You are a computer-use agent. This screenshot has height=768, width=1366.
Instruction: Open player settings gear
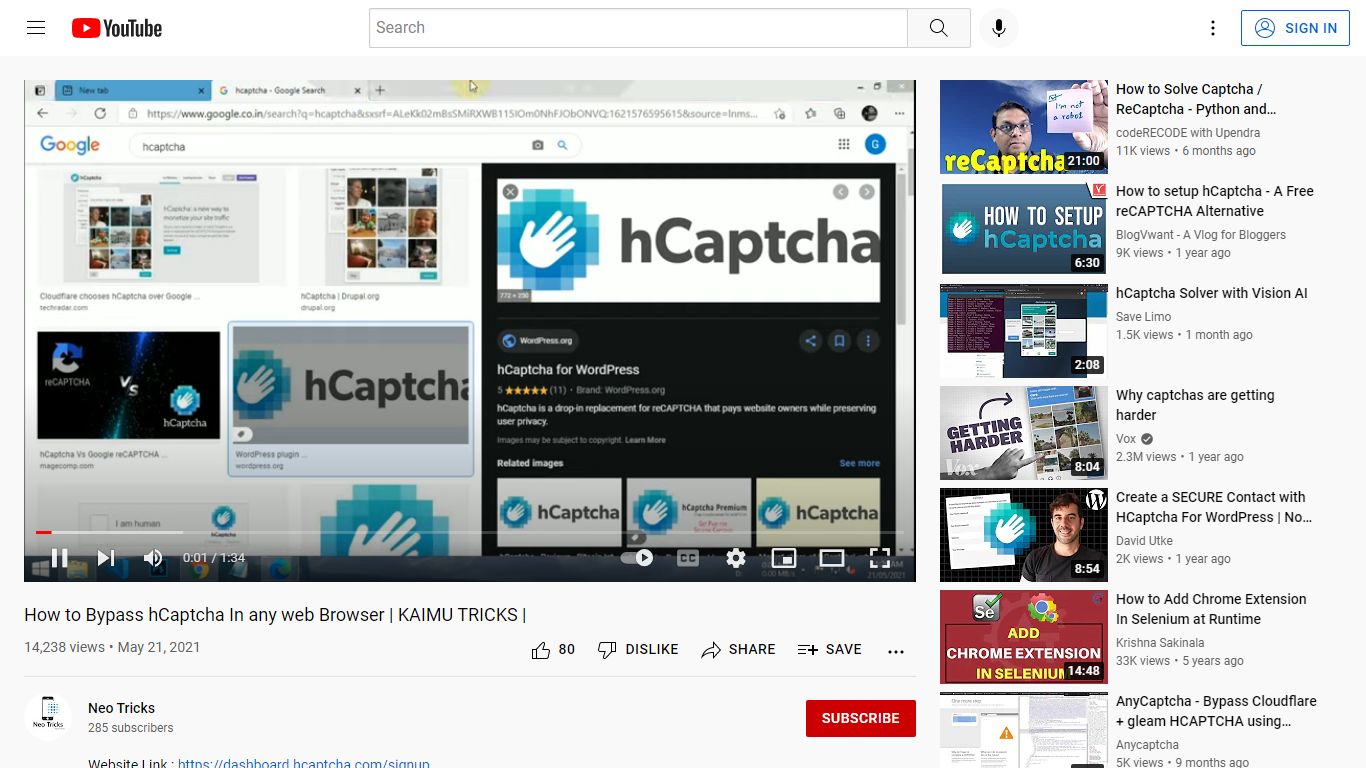736,558
